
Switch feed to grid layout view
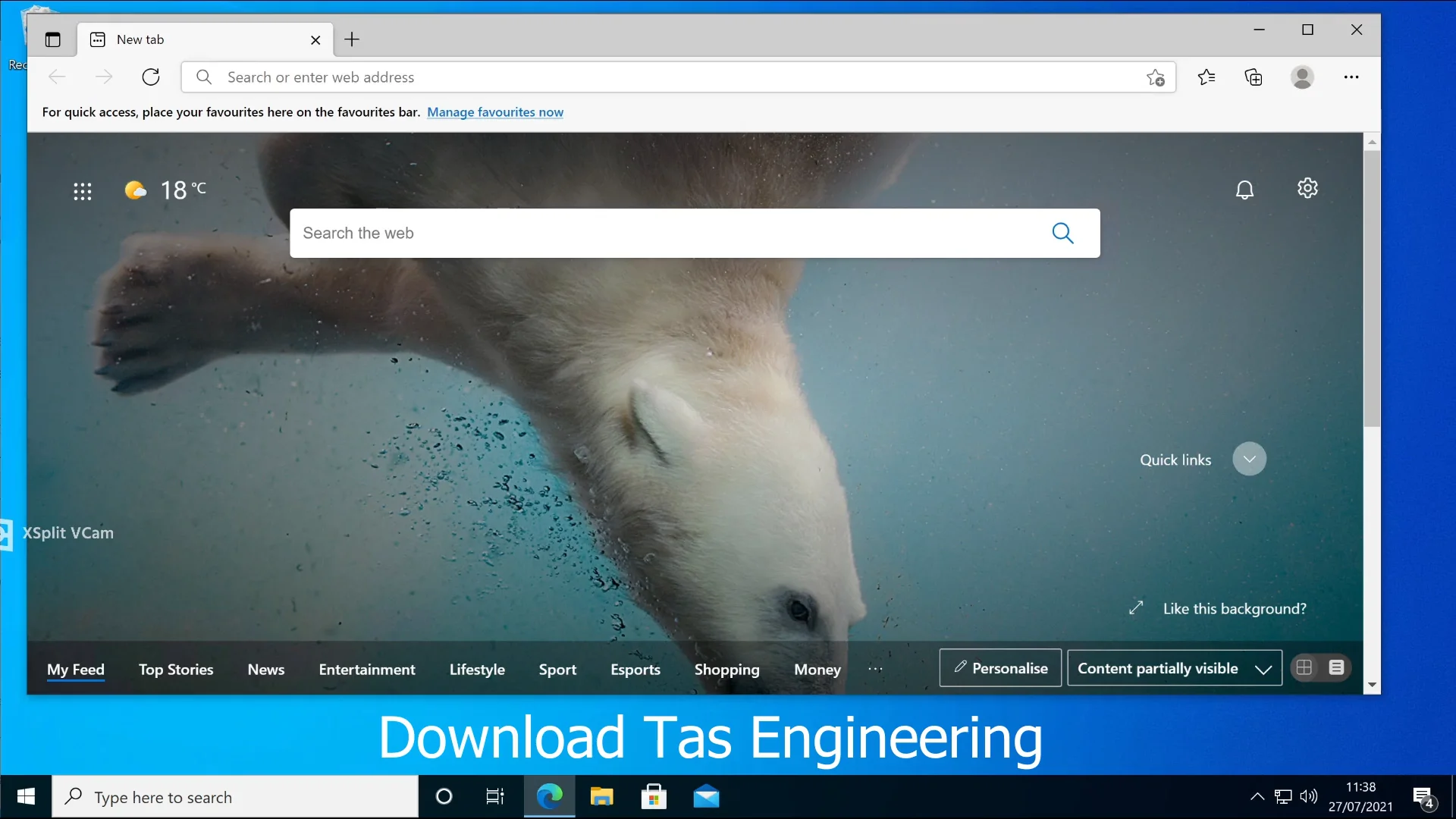click(x=1304, y=667)
